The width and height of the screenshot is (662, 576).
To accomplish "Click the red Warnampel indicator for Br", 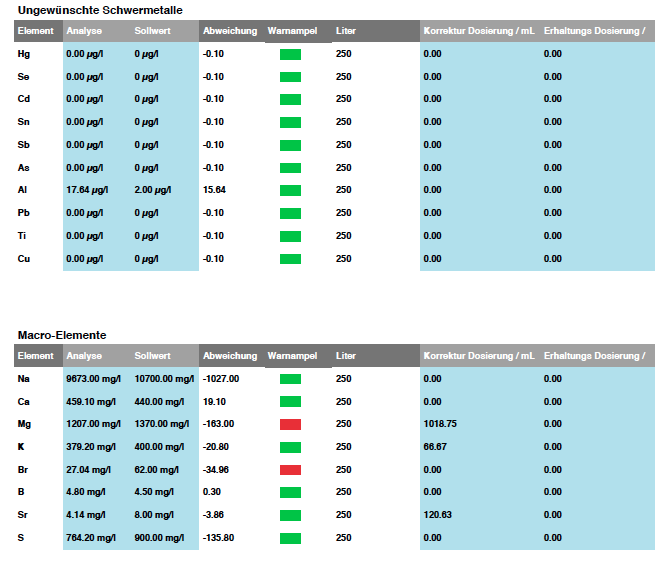I will pyautogui.click(x=290, y=470).
